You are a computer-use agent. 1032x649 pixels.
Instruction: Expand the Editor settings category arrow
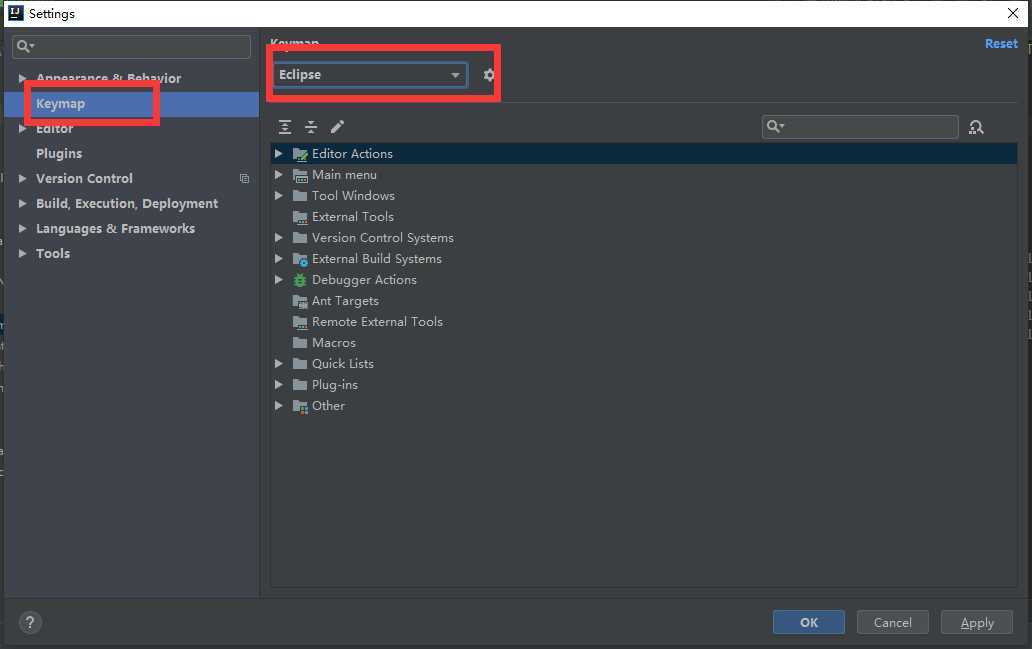[22, 128]
